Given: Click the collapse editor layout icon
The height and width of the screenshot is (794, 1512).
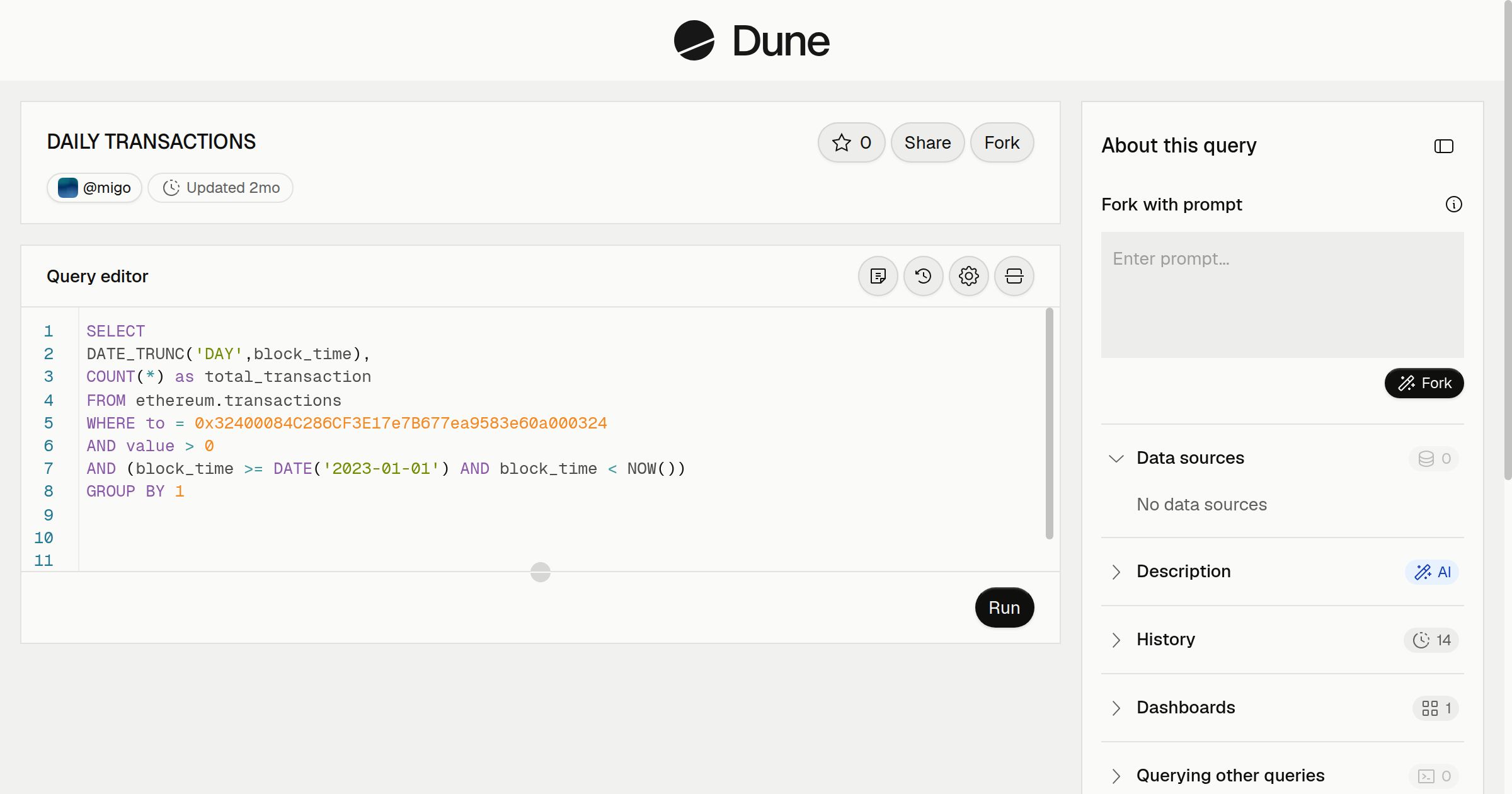Looking at the screenshot, I should pos(1014,276).
